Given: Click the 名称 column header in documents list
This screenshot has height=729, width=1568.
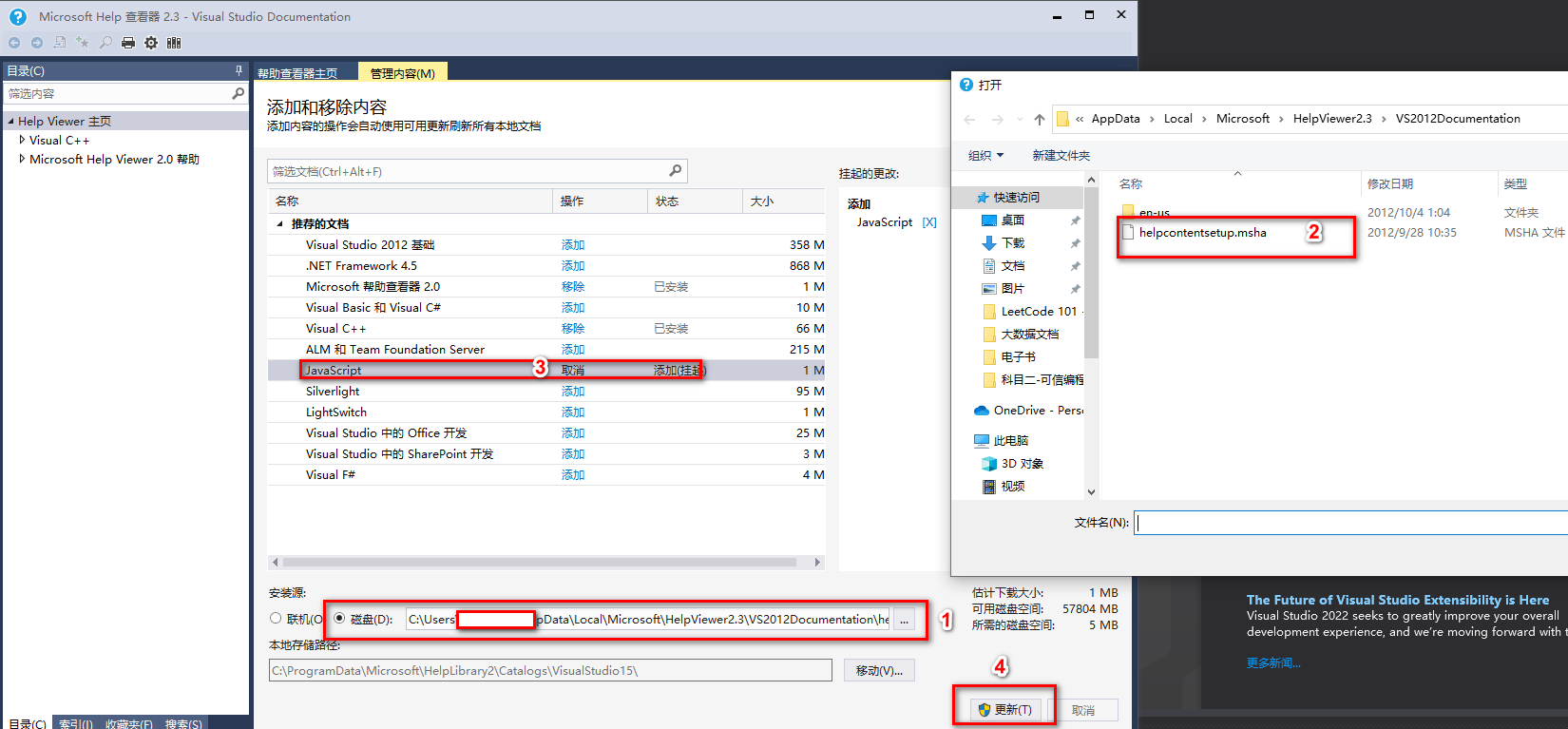Looking at the screenshot, I should (411, 201).
